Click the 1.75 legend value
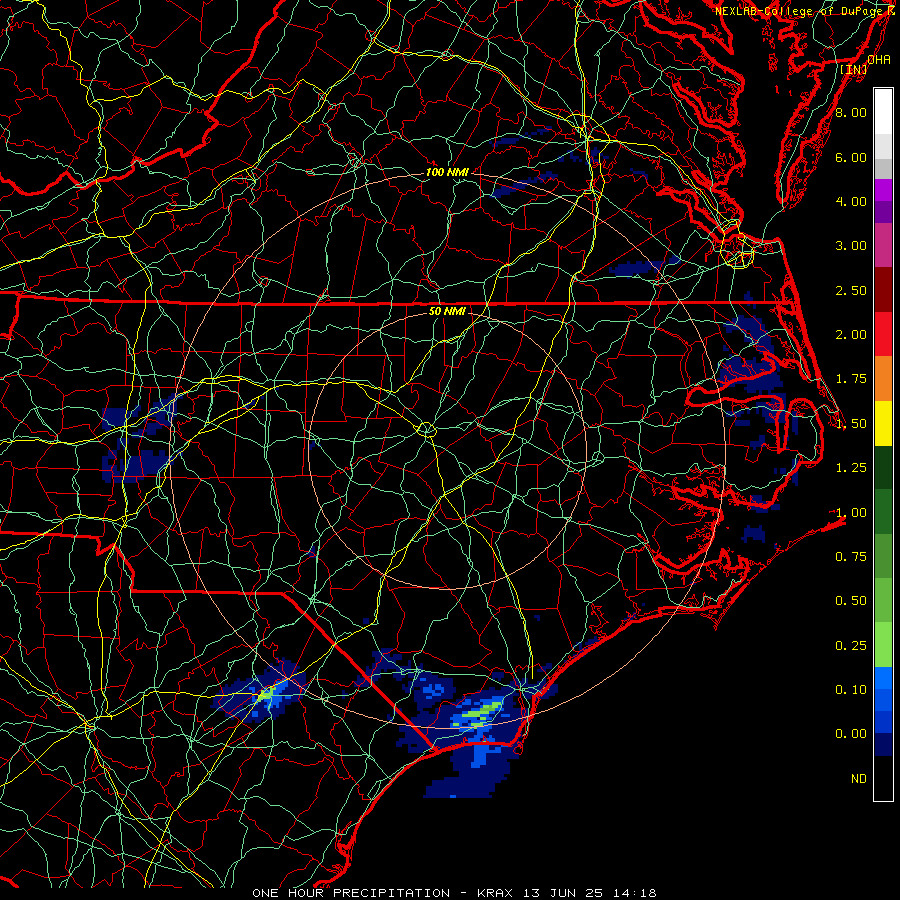 point(851,379)
